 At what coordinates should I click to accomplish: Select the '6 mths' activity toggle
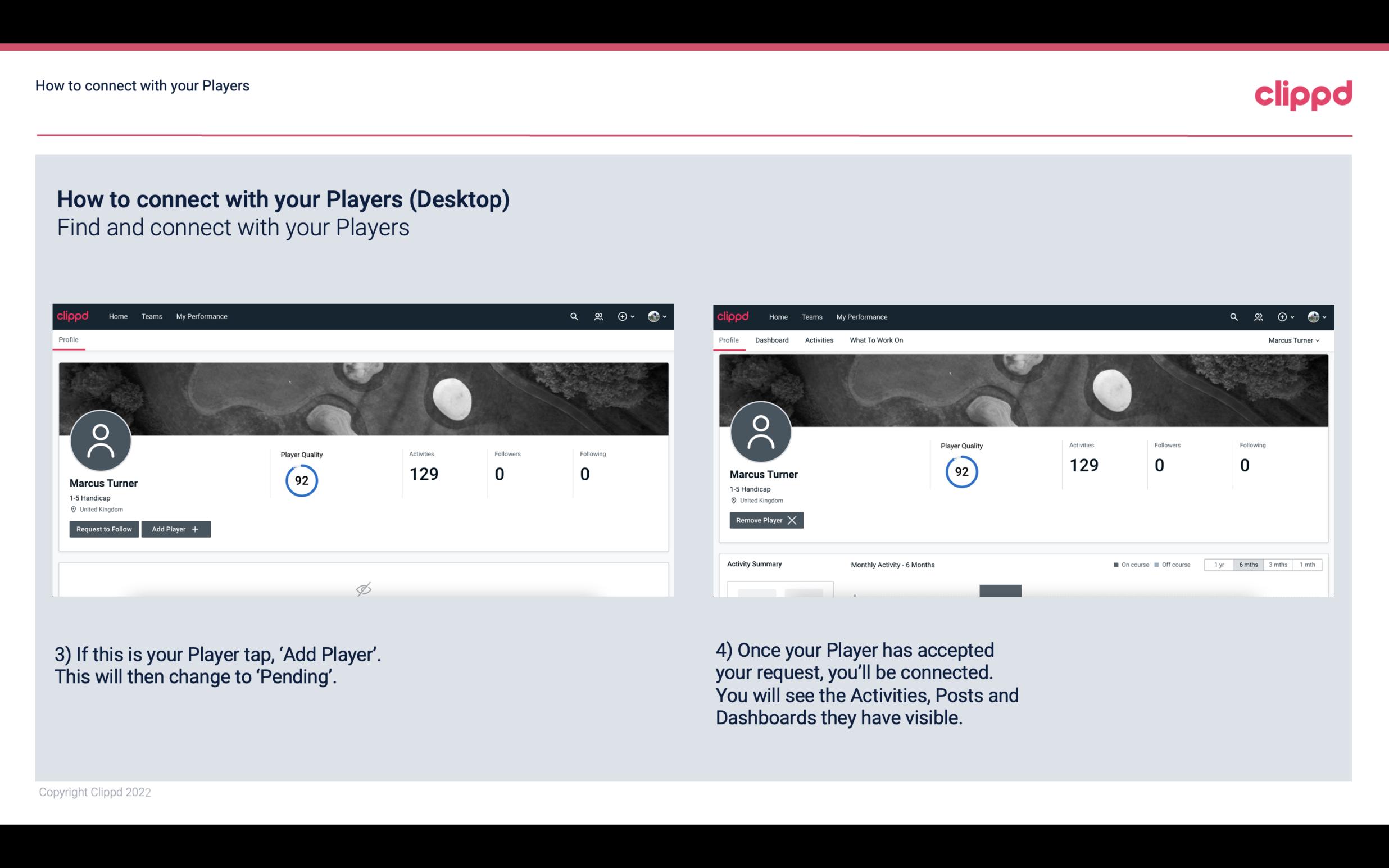(x=1248, y=564)
